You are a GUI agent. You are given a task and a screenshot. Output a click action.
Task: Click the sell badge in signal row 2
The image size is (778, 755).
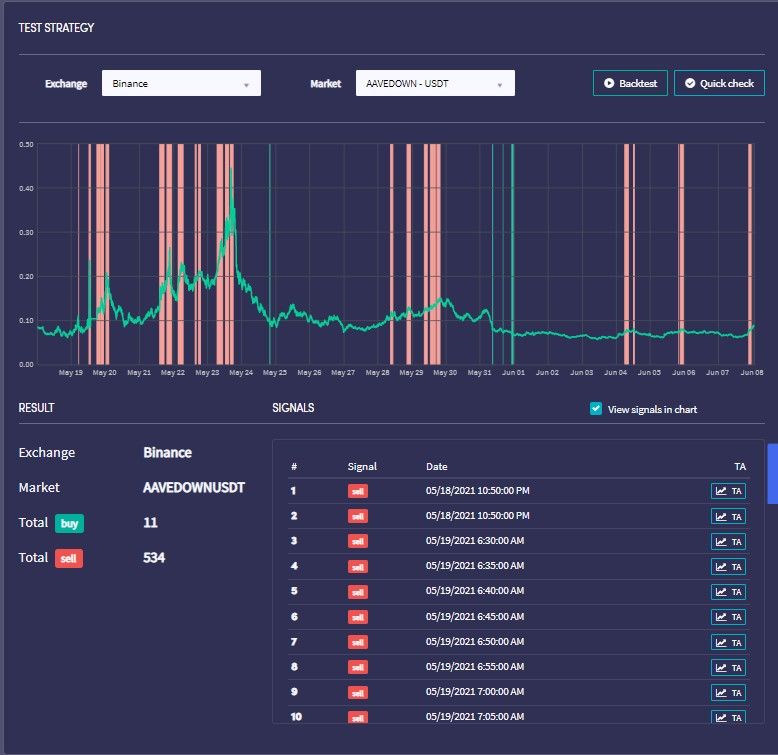pyautogui.click(x=358, y=516)
